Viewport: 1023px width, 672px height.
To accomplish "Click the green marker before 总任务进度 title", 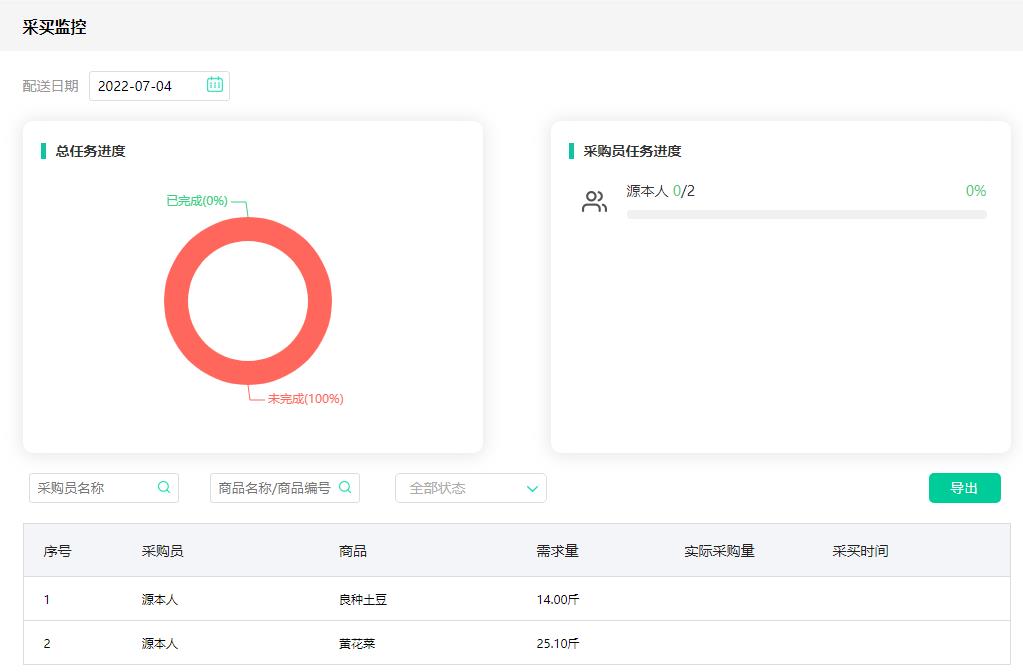I will [x=41, y=149].
